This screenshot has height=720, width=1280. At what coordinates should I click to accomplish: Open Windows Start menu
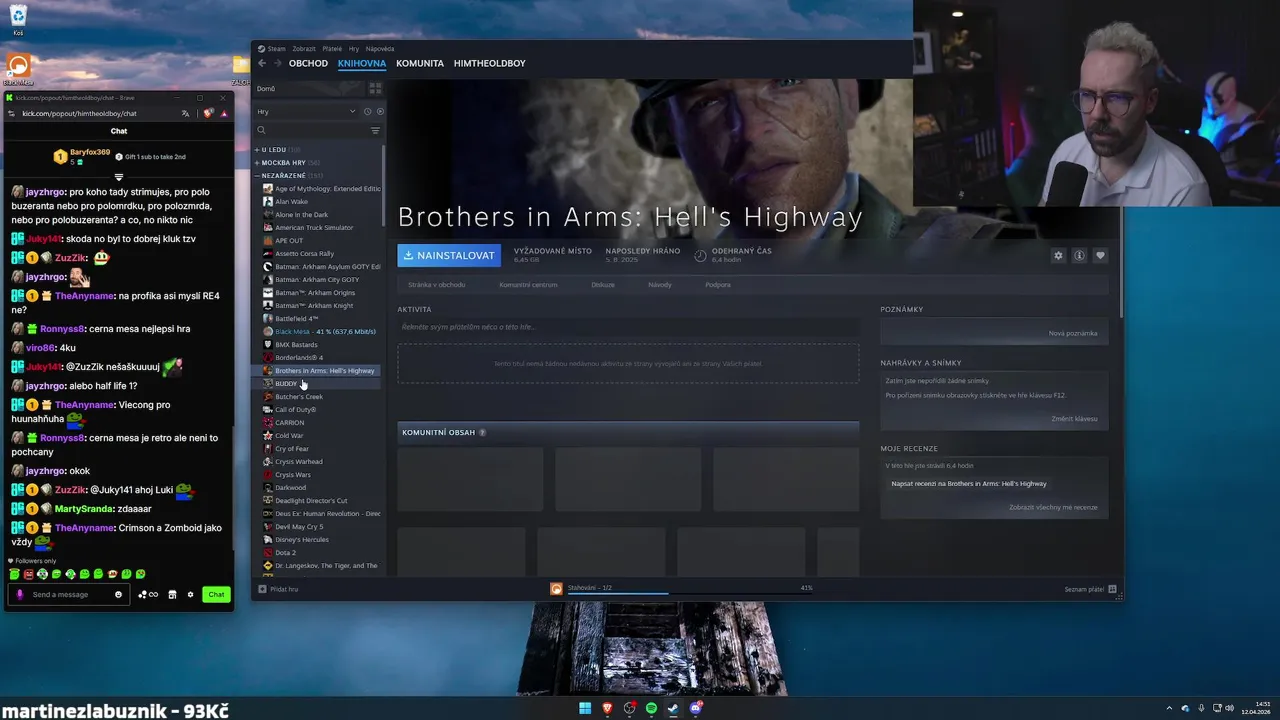[585, 708]
